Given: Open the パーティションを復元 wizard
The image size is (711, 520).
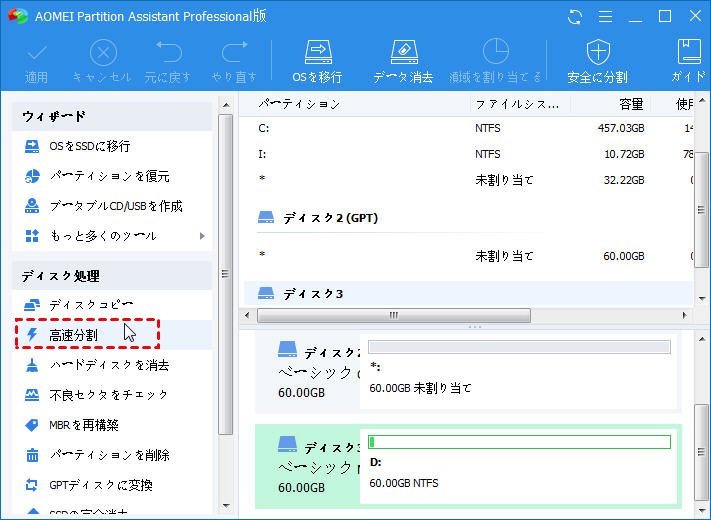Looking at the screenshot, I should (x=112, y=176).
